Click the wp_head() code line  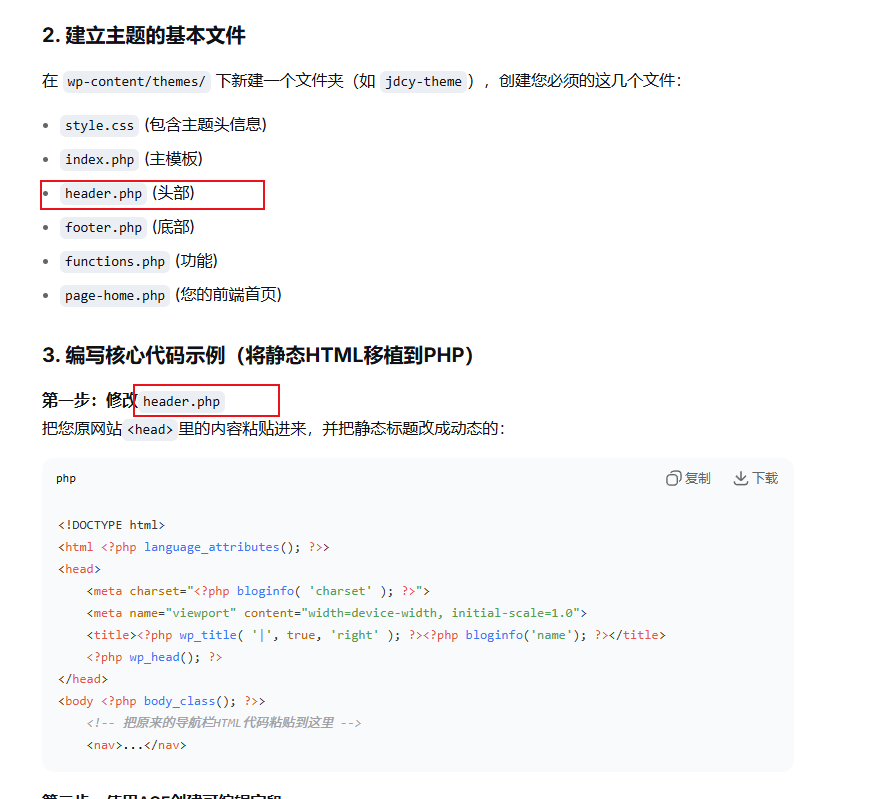click(154, 657)
